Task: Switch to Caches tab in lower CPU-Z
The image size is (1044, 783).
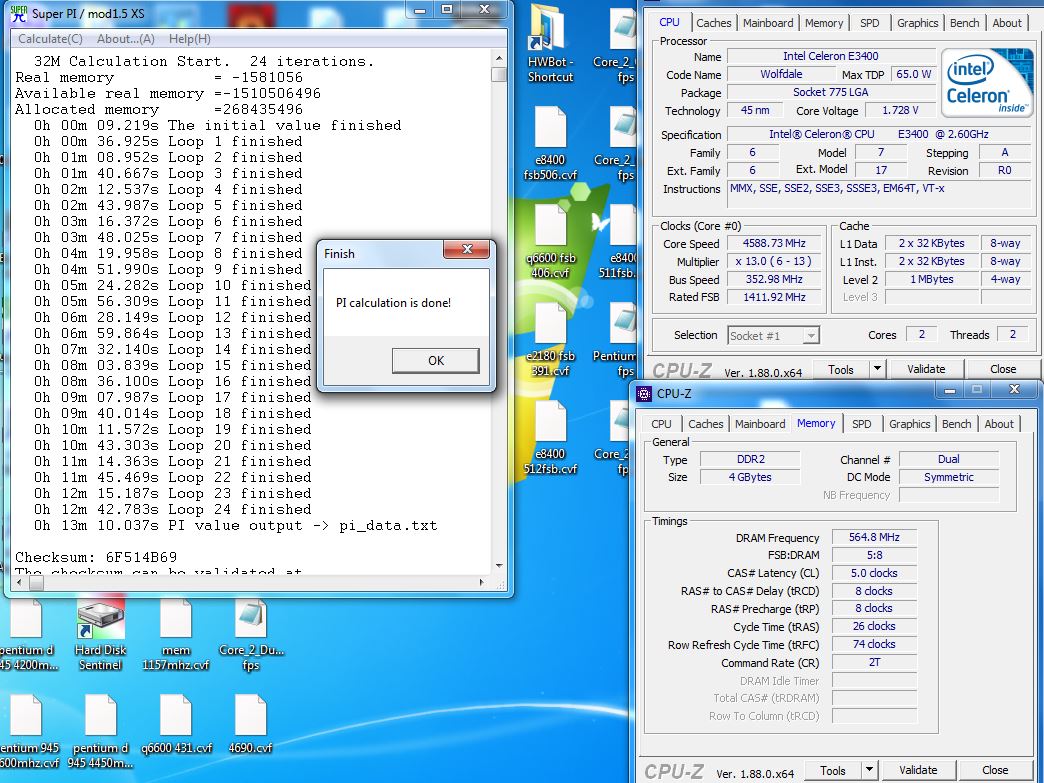Action: point(706,423)
